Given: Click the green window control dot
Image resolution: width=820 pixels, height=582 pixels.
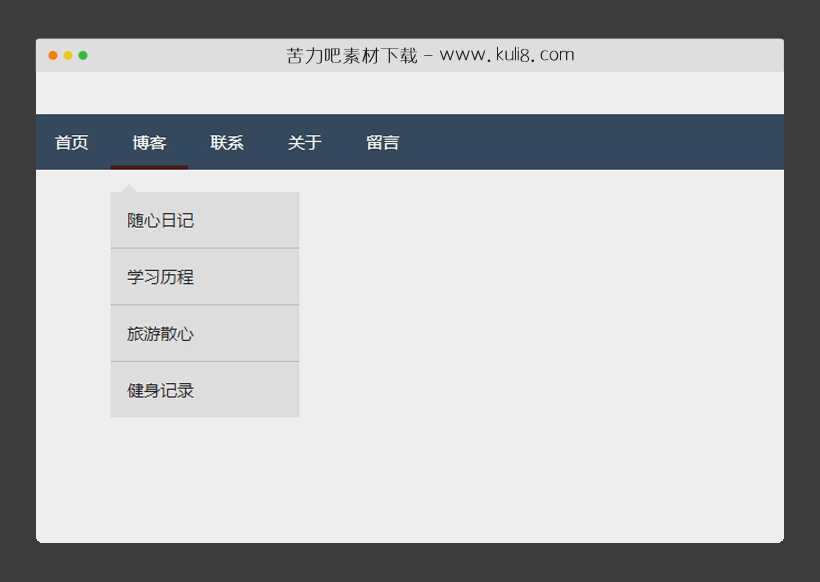Looking at the screenshot, I should coord(82,55).
